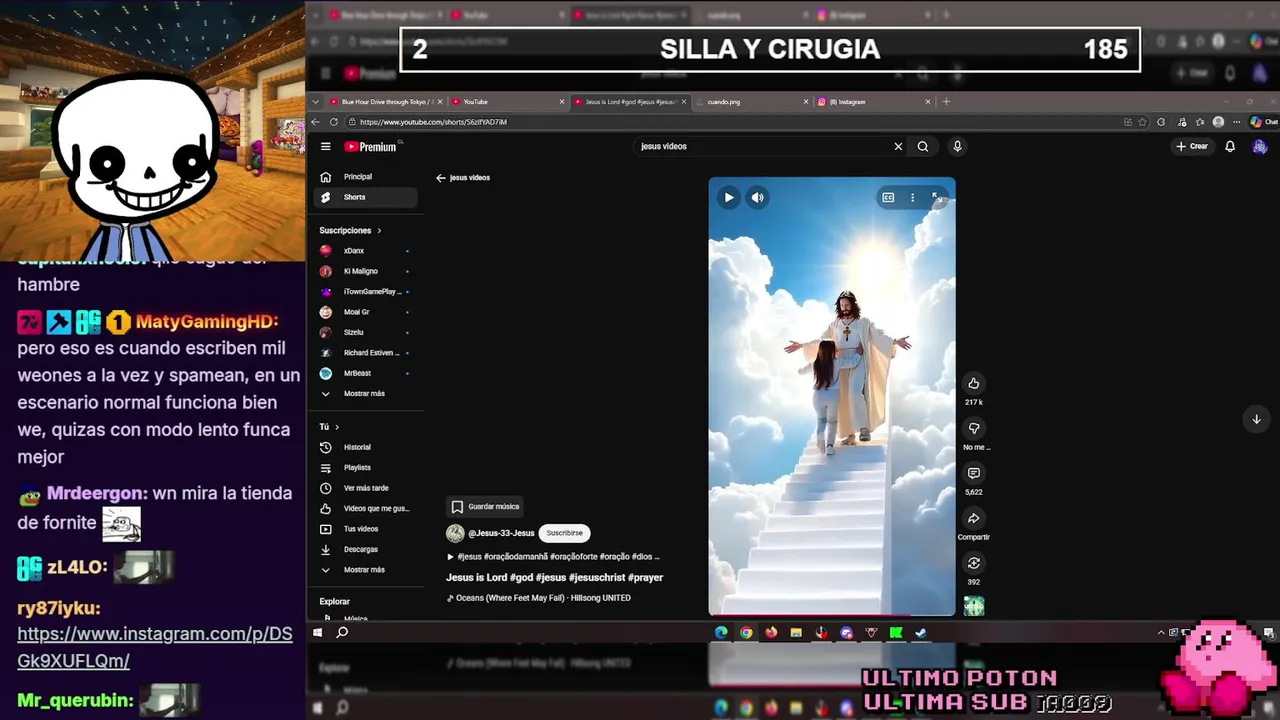Screen dimensions: 1280x720
Task: Expand the Suscripciones section chevron
Action: pyautogui.click(x=379, y=231)
